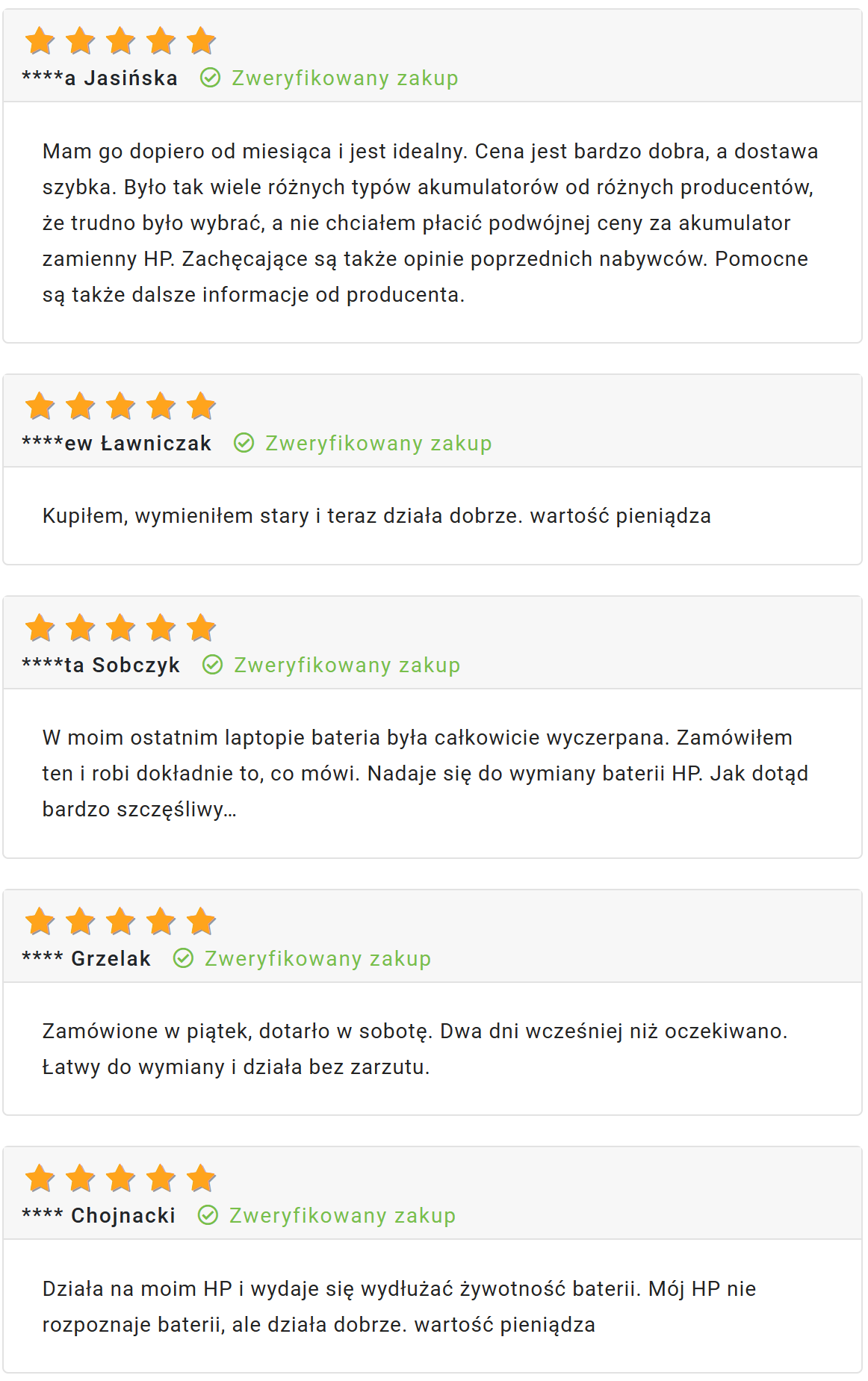This screenshot has width=868, height=1381.
Task: Click reviewer name ****ew Ławniczak
Action: 117,444
